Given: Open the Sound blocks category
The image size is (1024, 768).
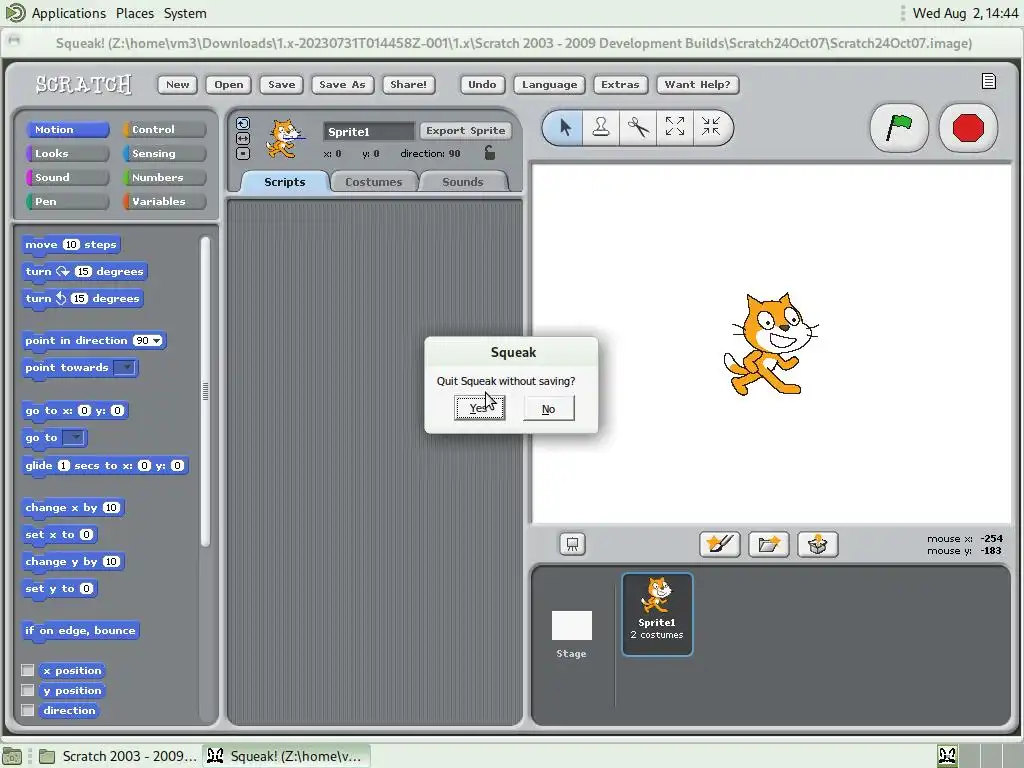Looking at the screenshot, I should [x=67, y=178].
